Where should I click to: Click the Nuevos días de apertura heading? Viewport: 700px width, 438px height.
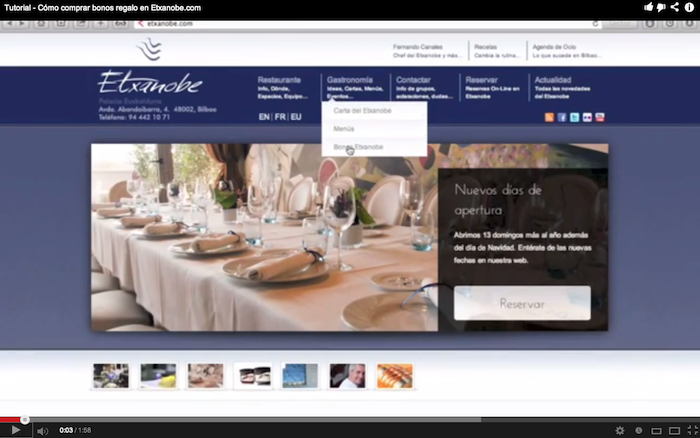click(x=498, y=200)
